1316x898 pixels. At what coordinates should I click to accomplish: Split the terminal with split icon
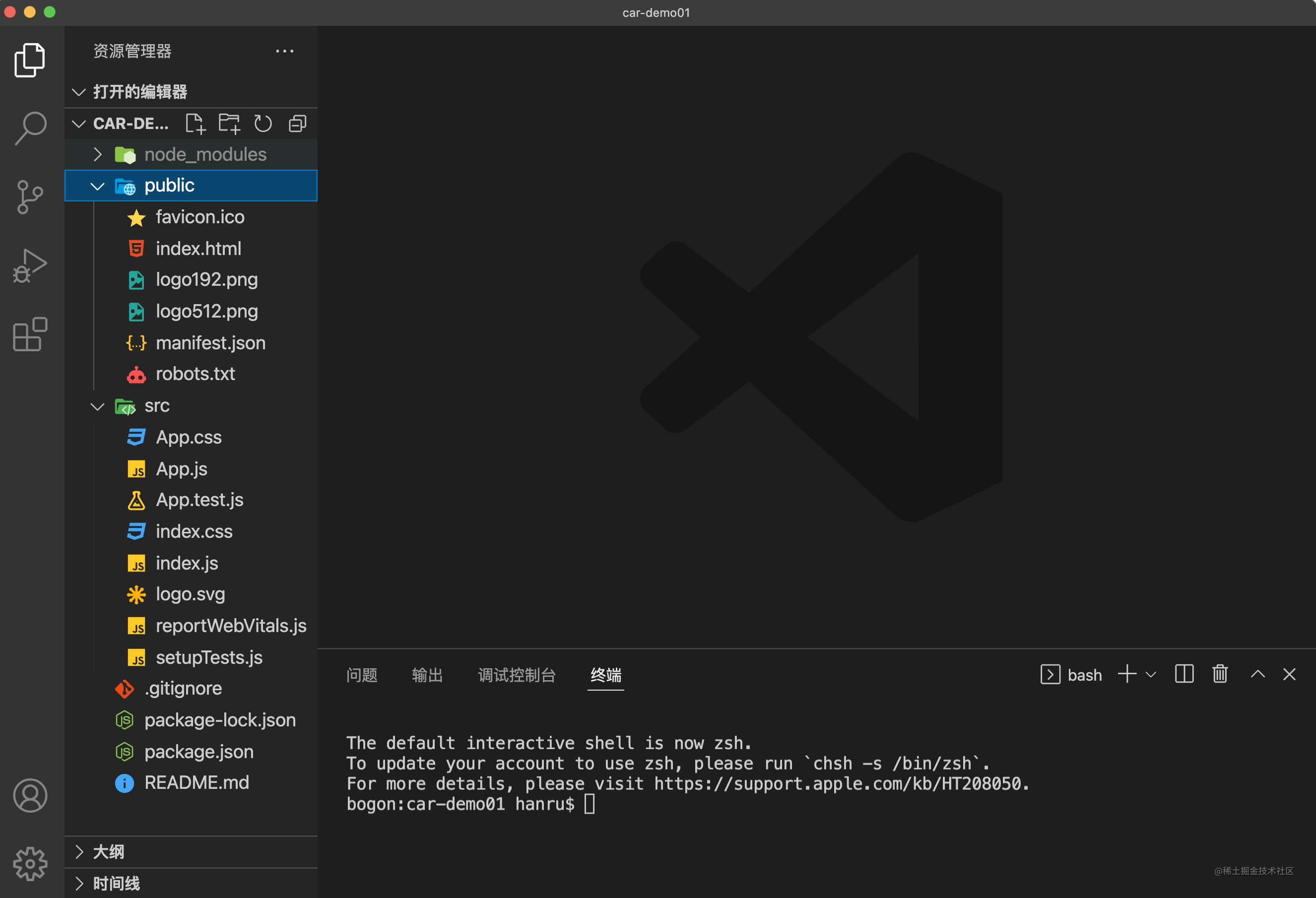click(x=1184, y=674)
